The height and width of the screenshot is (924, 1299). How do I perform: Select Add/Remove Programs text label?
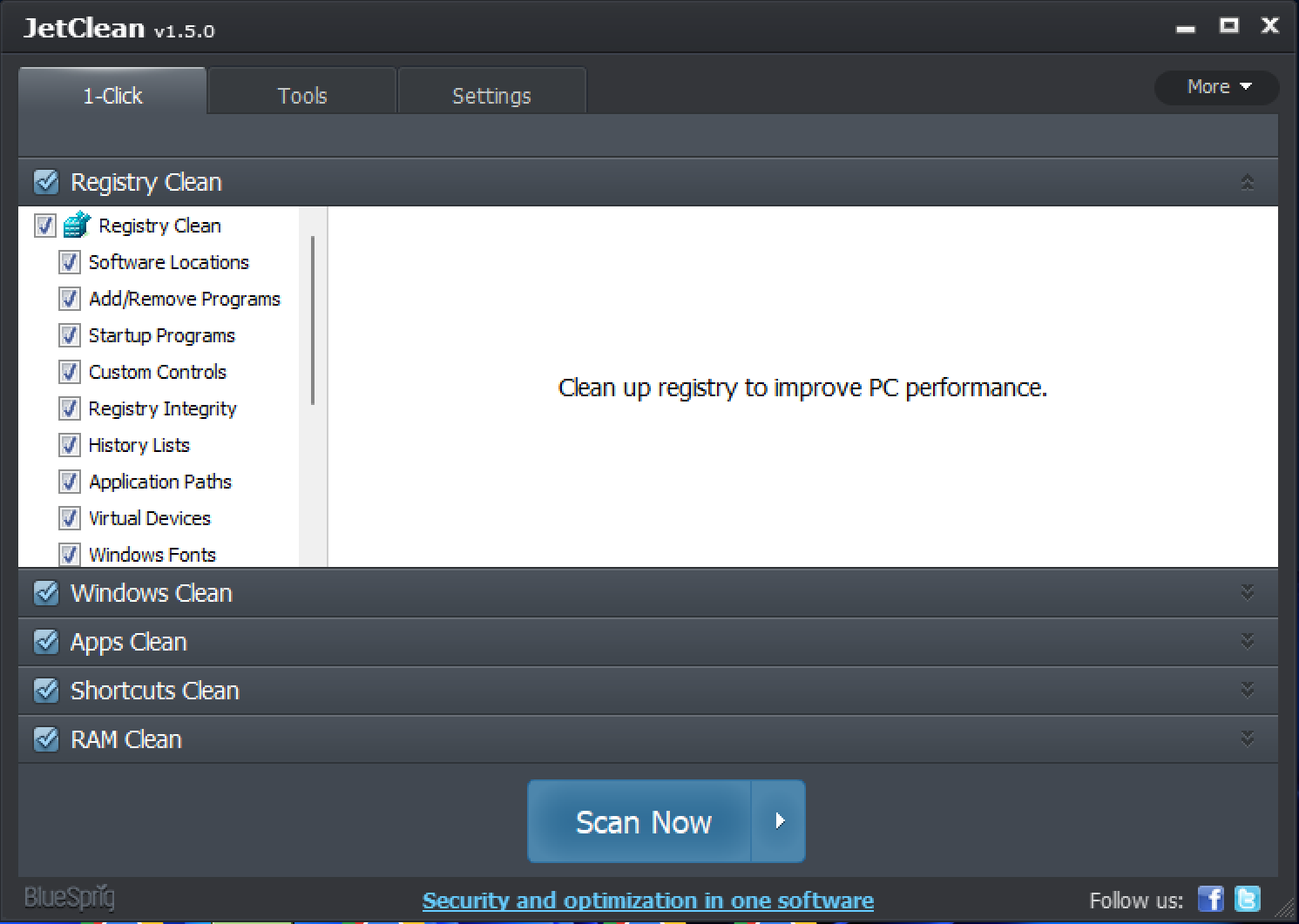tap(185, 299)
